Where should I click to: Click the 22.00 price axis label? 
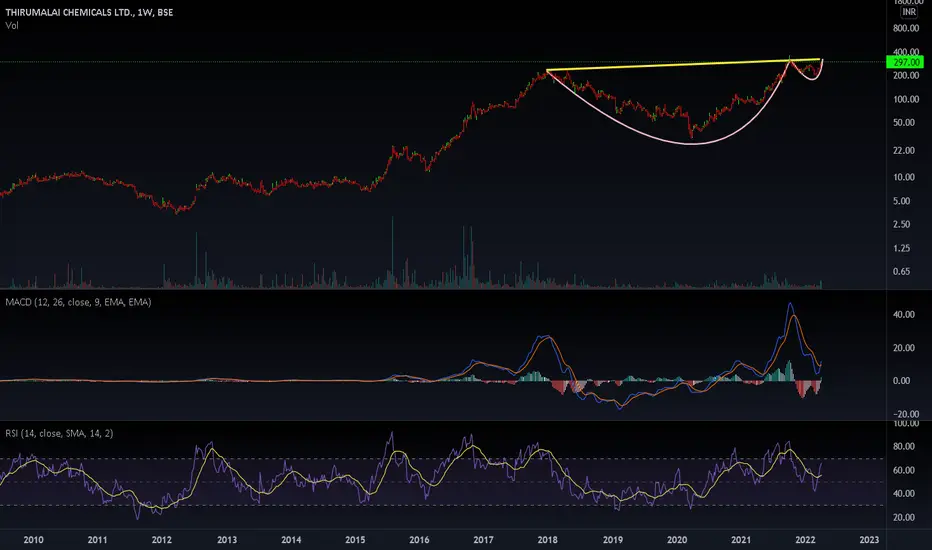point(903,150)
